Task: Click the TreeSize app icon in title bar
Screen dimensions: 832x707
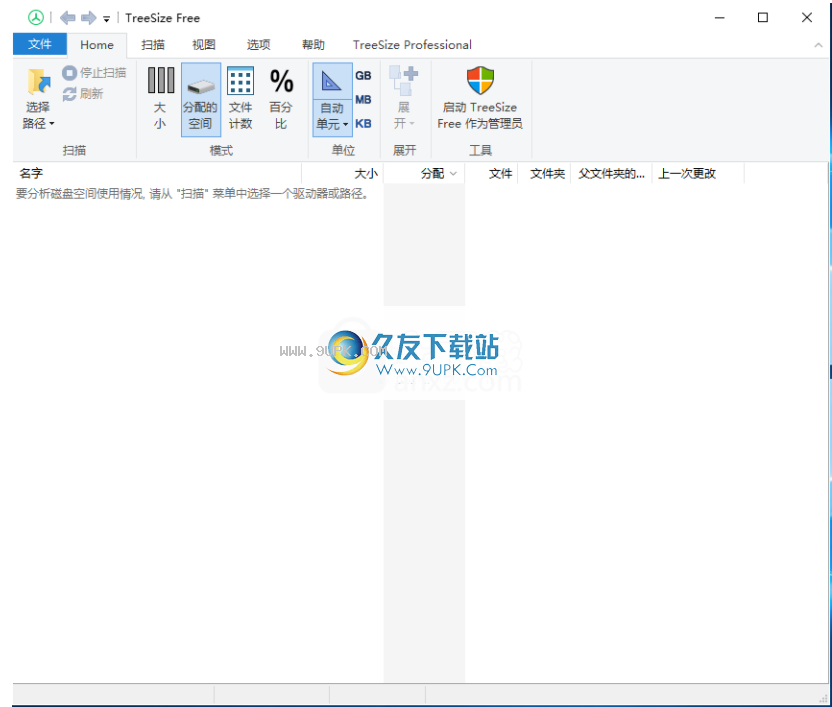Action: [x=36, y=18]
